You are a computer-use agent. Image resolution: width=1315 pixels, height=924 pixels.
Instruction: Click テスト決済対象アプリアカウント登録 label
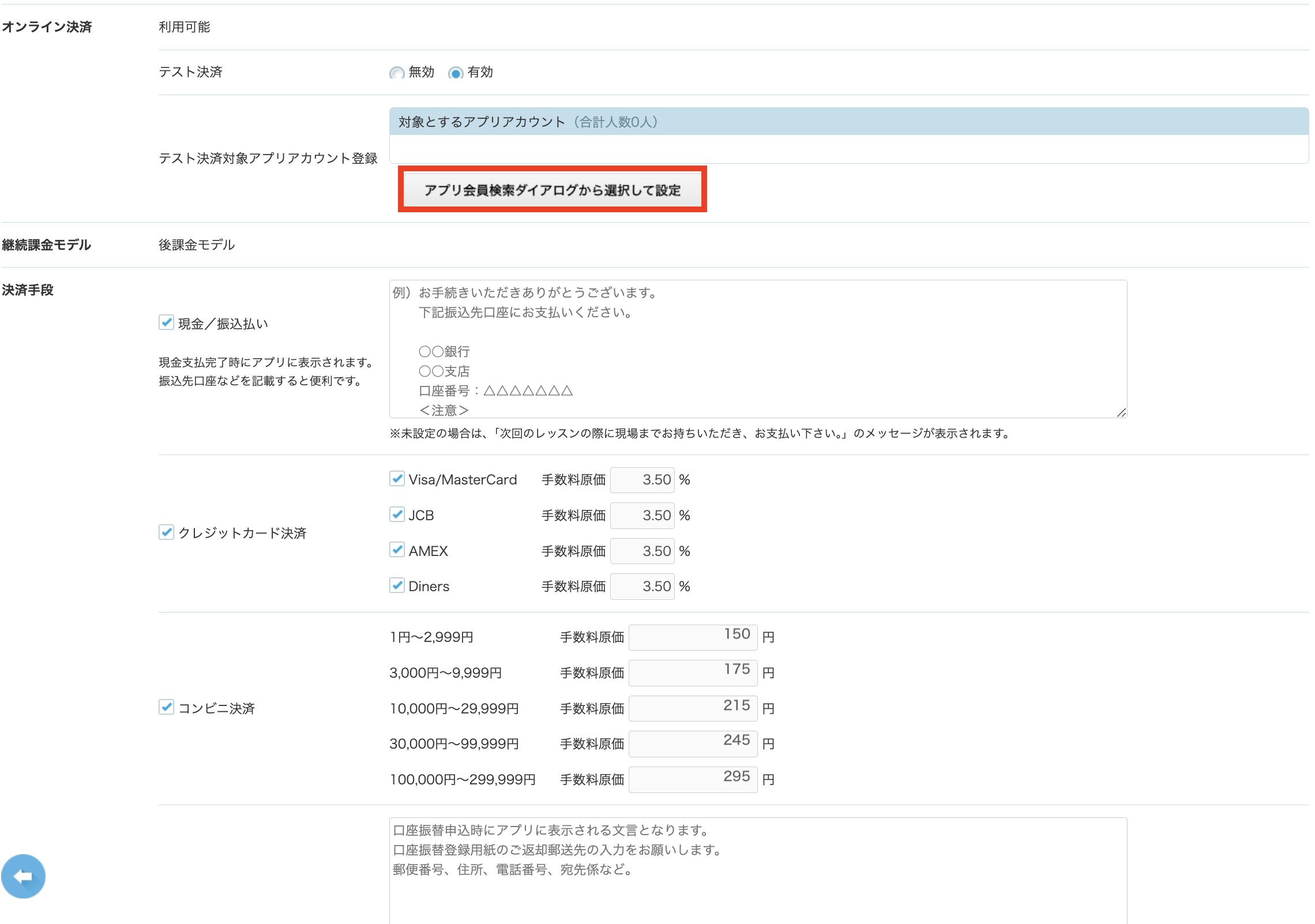coord(268,159)
